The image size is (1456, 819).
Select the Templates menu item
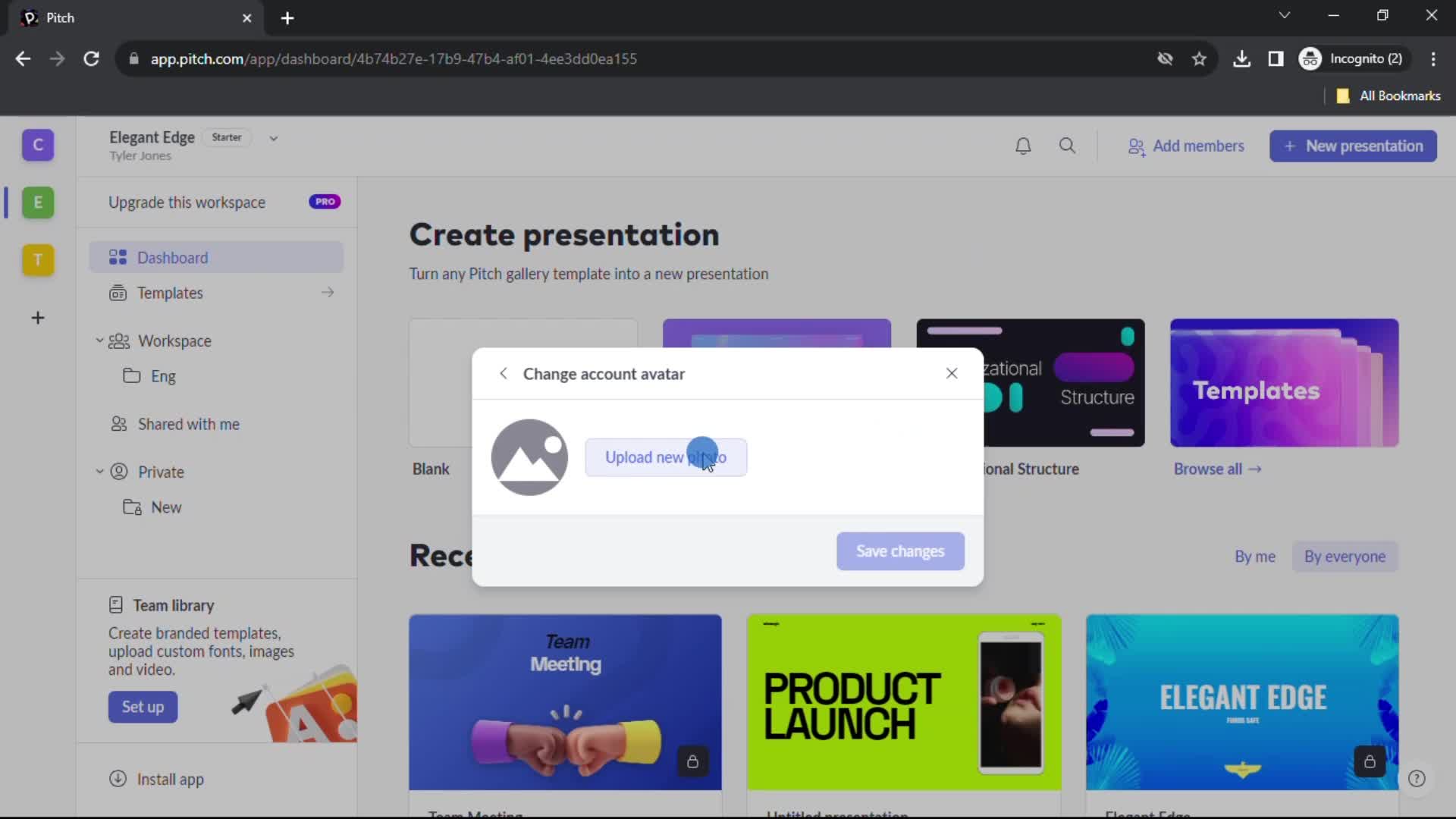click(171, 293)
